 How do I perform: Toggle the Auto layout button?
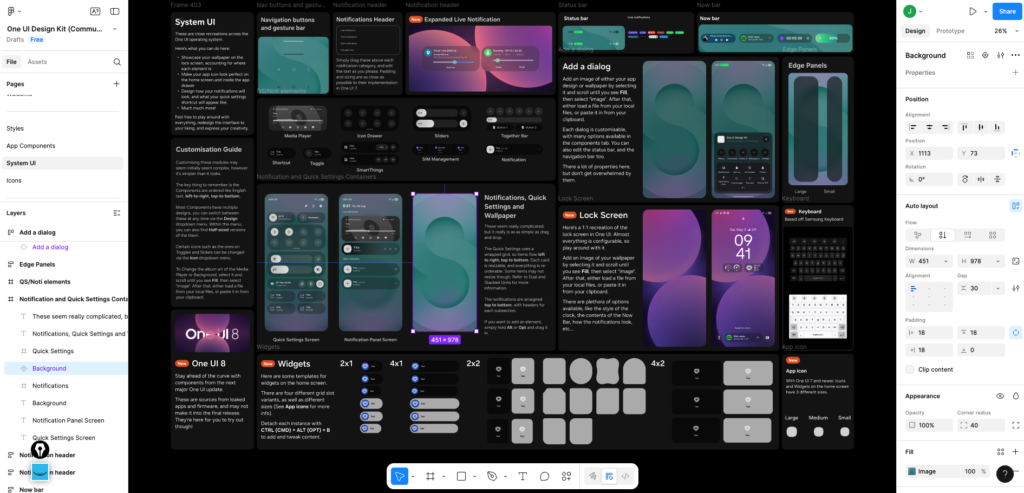point(1015,205)
